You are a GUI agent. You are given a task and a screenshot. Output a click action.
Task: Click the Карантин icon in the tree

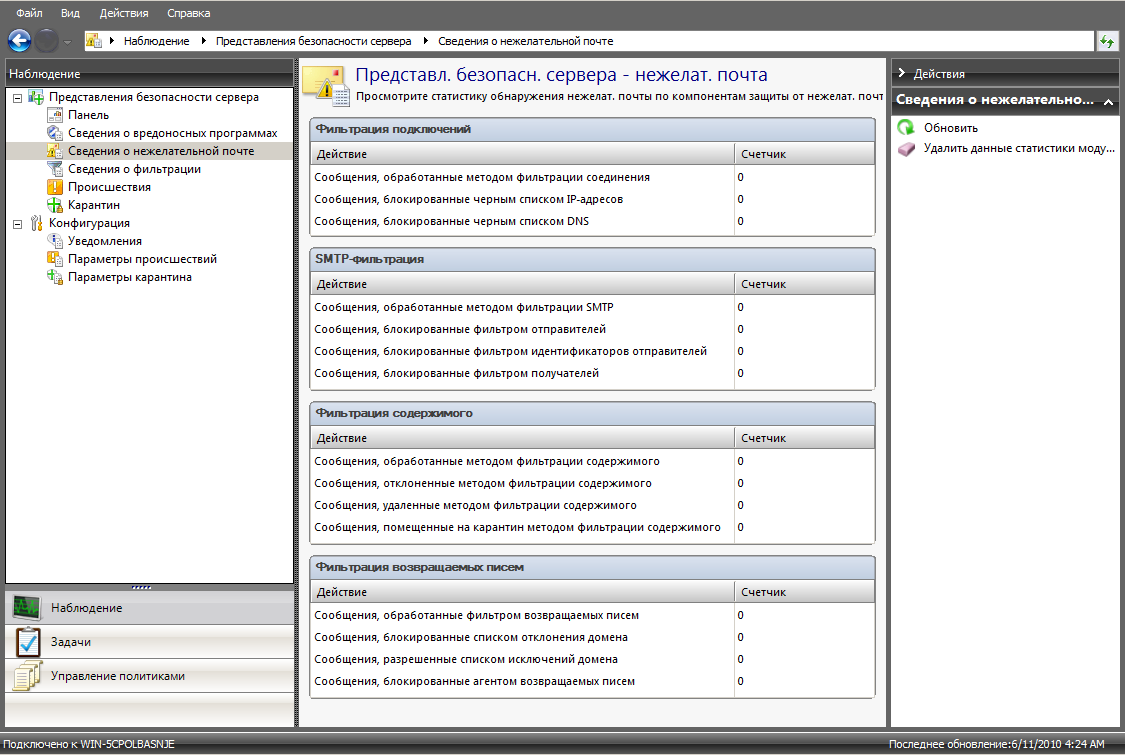[55, 205]
